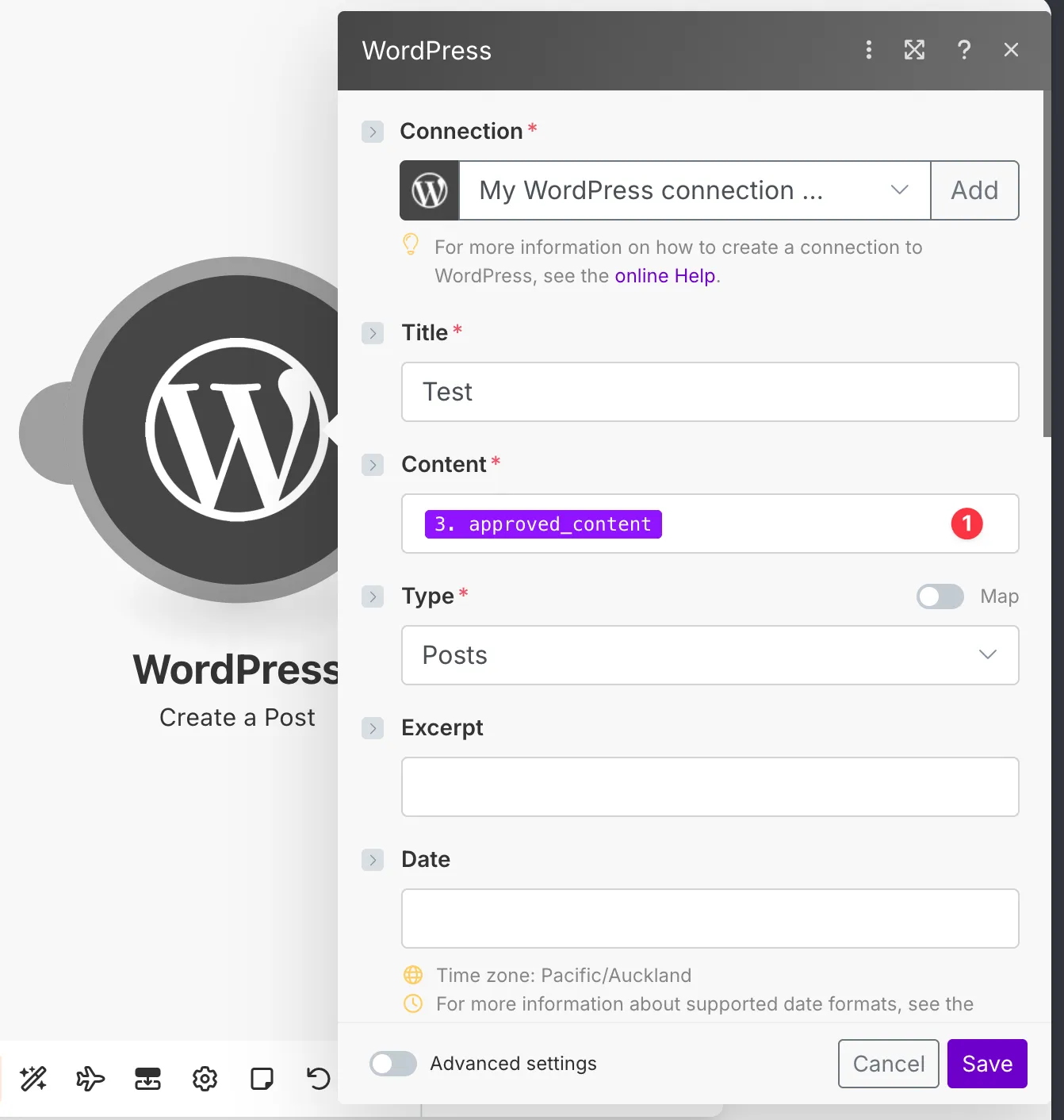Click the airplane explain flow icon
Screen dimensions: 1064x1120
[90, 1079]
